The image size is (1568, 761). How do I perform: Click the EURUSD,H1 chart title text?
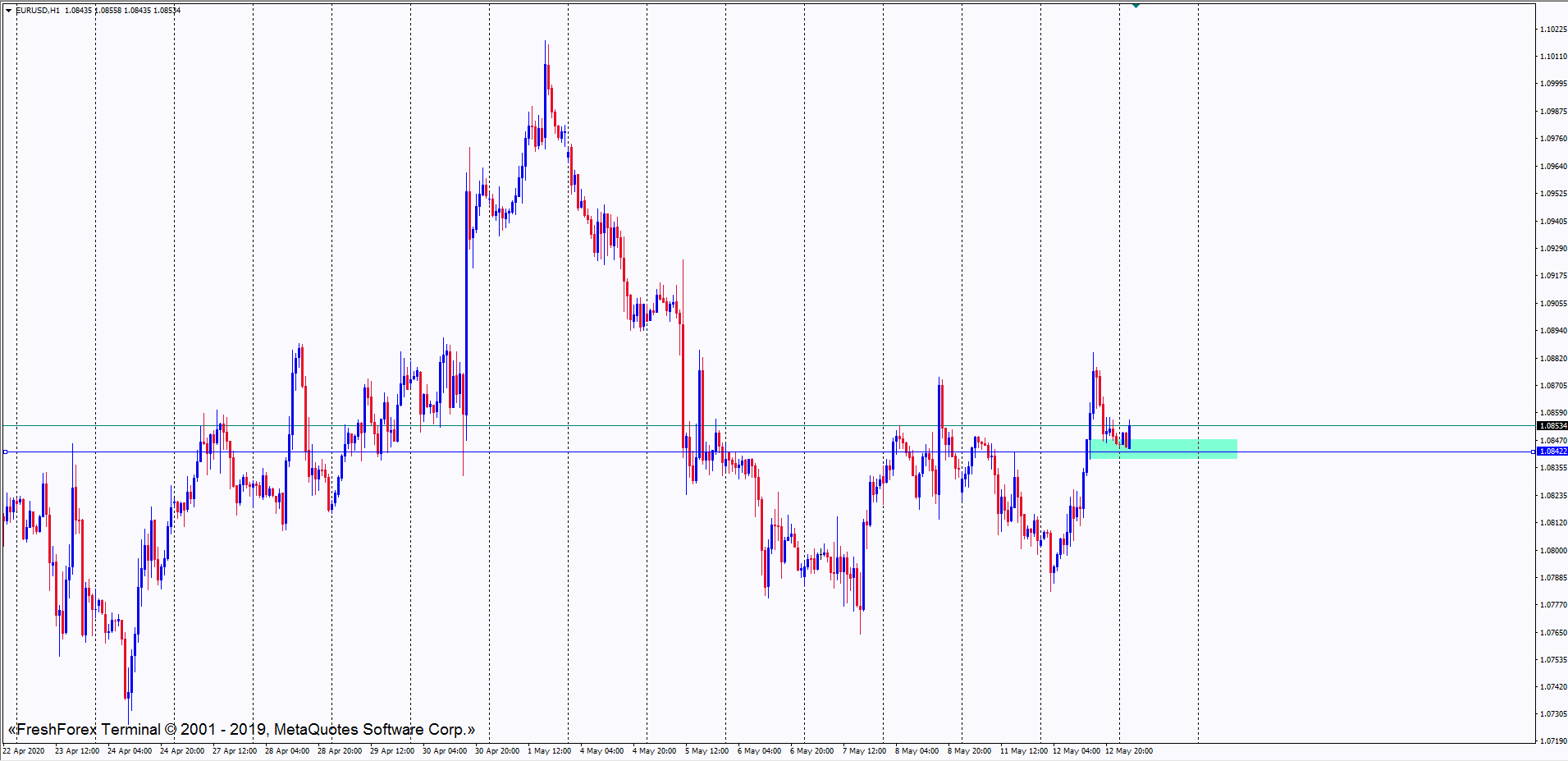pyautogui.click(x=39, y=11)
